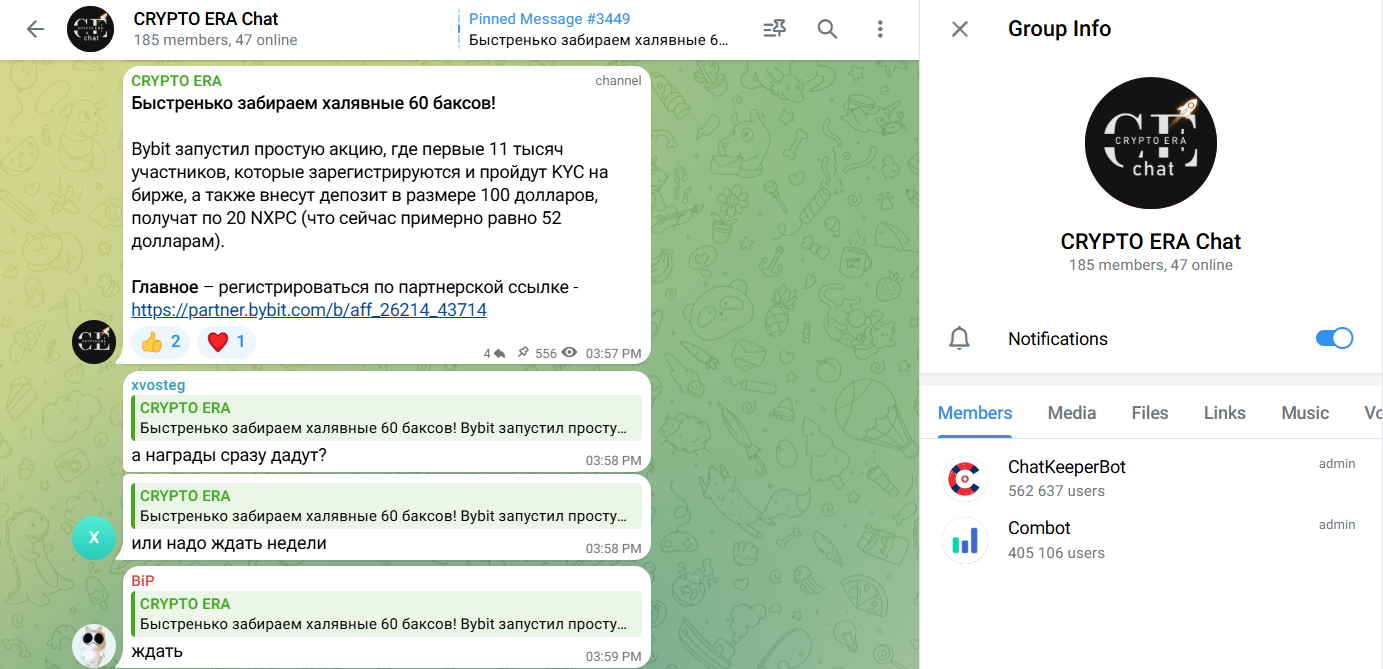Jump to Pinned Message #3449
Screen dimensions: 1383x669
(598, 29)
